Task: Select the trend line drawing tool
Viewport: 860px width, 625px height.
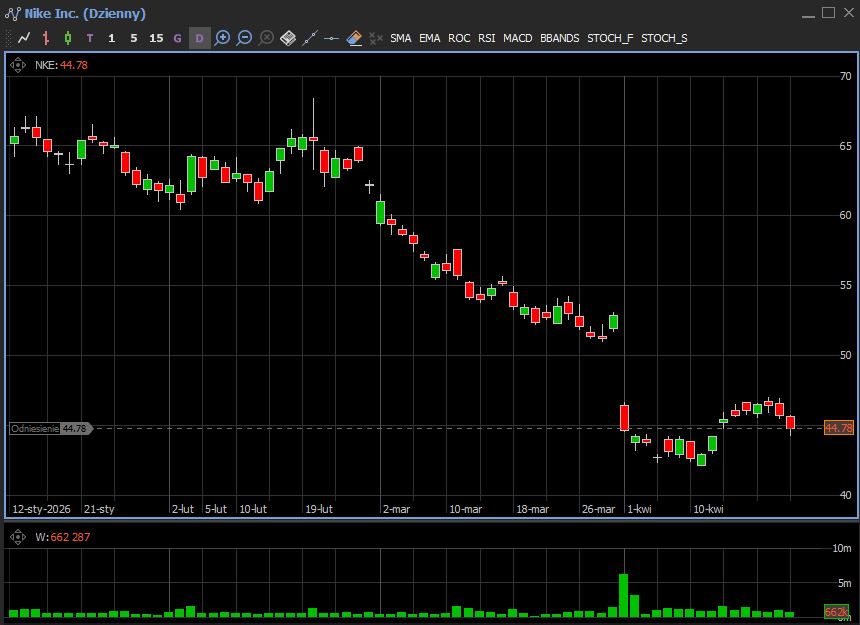Action: pyautogui.click(x=309, y=38)
